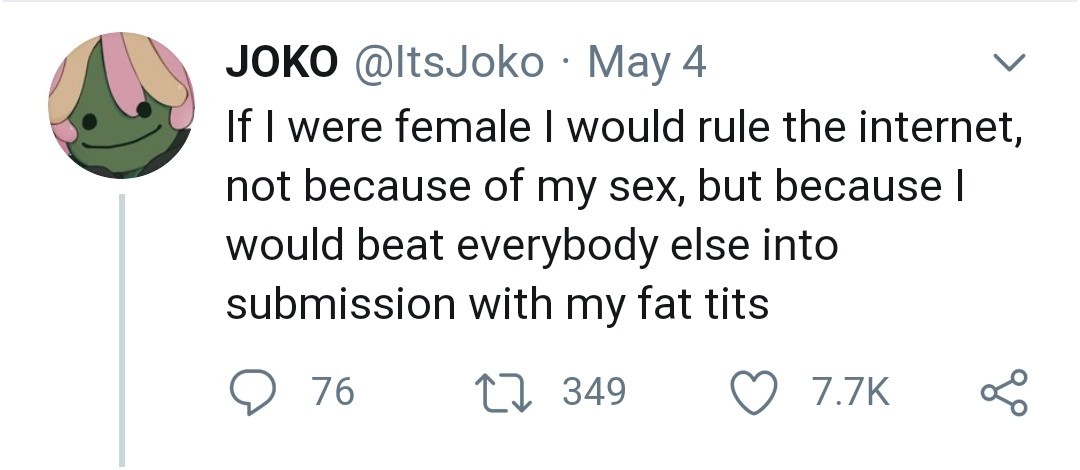The height and width of the screenshot is (470, 1080).
Task: Open the JOKO display name profile
Action: click(x=281, y=63)
